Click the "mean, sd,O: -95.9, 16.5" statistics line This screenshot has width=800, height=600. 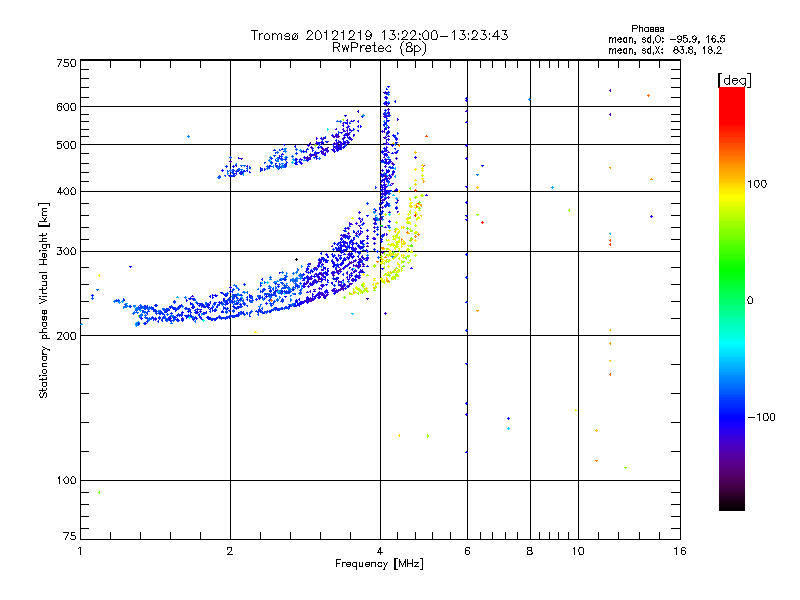point(666,39)
